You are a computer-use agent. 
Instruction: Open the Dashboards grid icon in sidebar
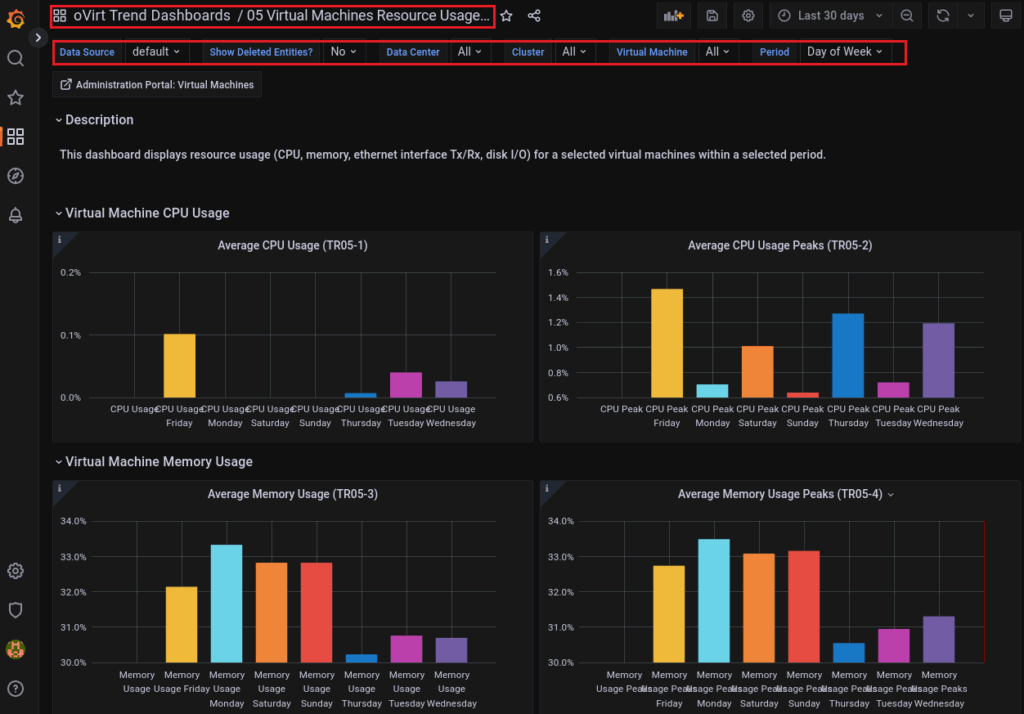coord(16,137)
